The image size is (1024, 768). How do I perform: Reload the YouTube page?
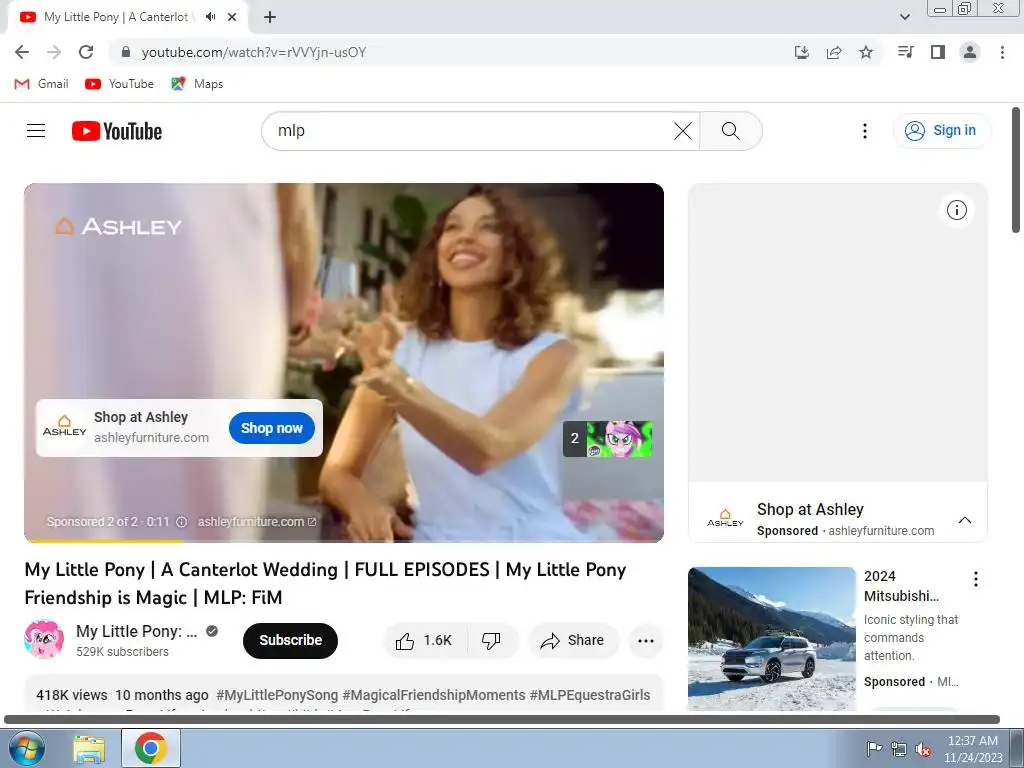pos(86,52)
